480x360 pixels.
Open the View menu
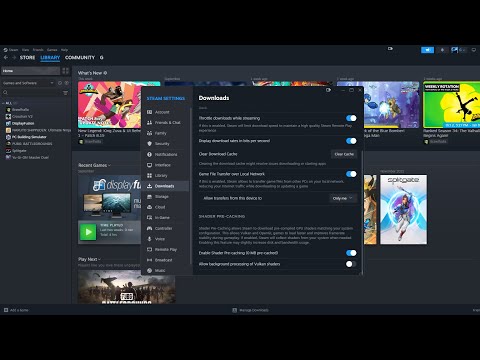pos(26,50)
